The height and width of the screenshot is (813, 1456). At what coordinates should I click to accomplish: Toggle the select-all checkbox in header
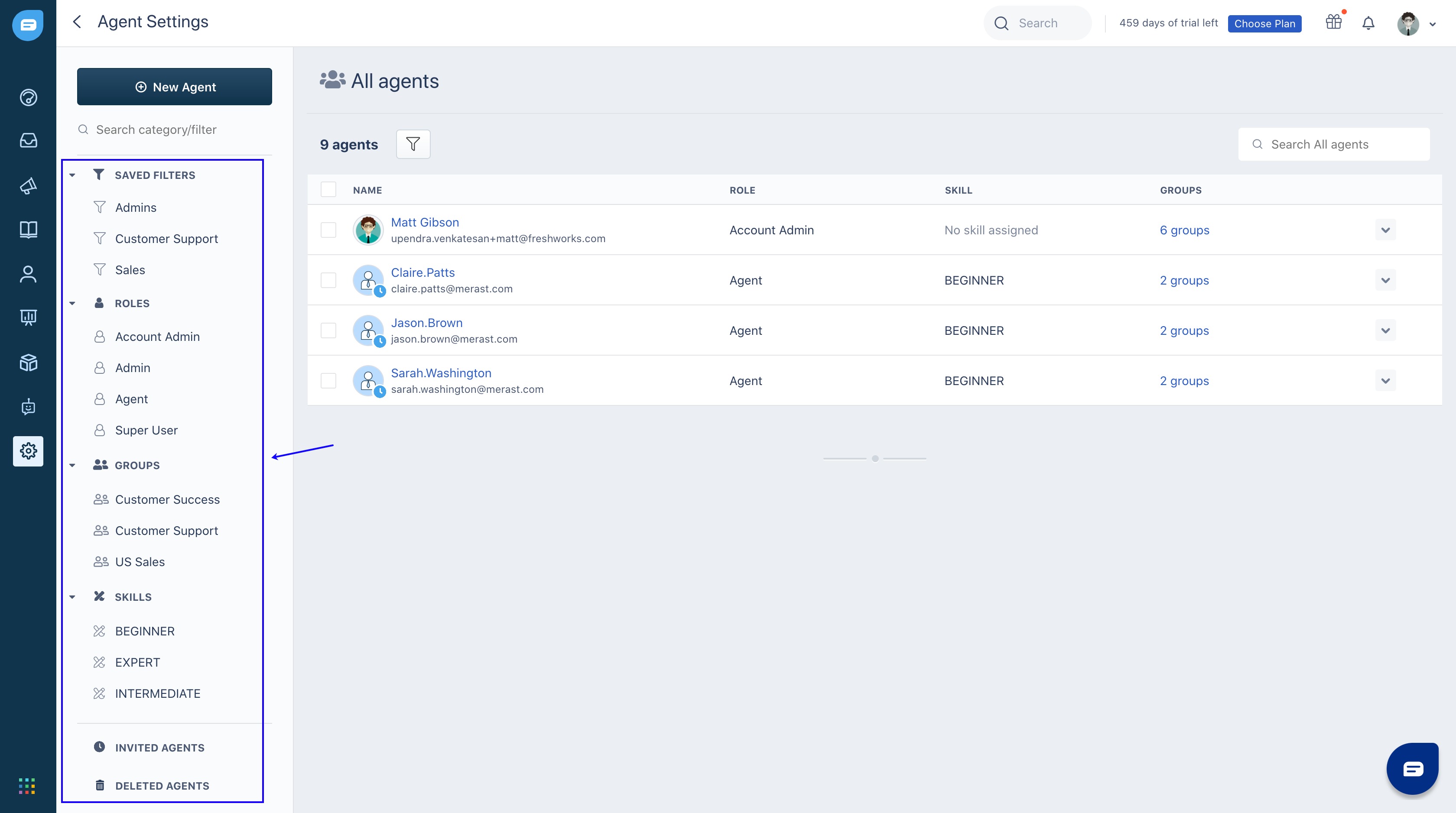328,189
